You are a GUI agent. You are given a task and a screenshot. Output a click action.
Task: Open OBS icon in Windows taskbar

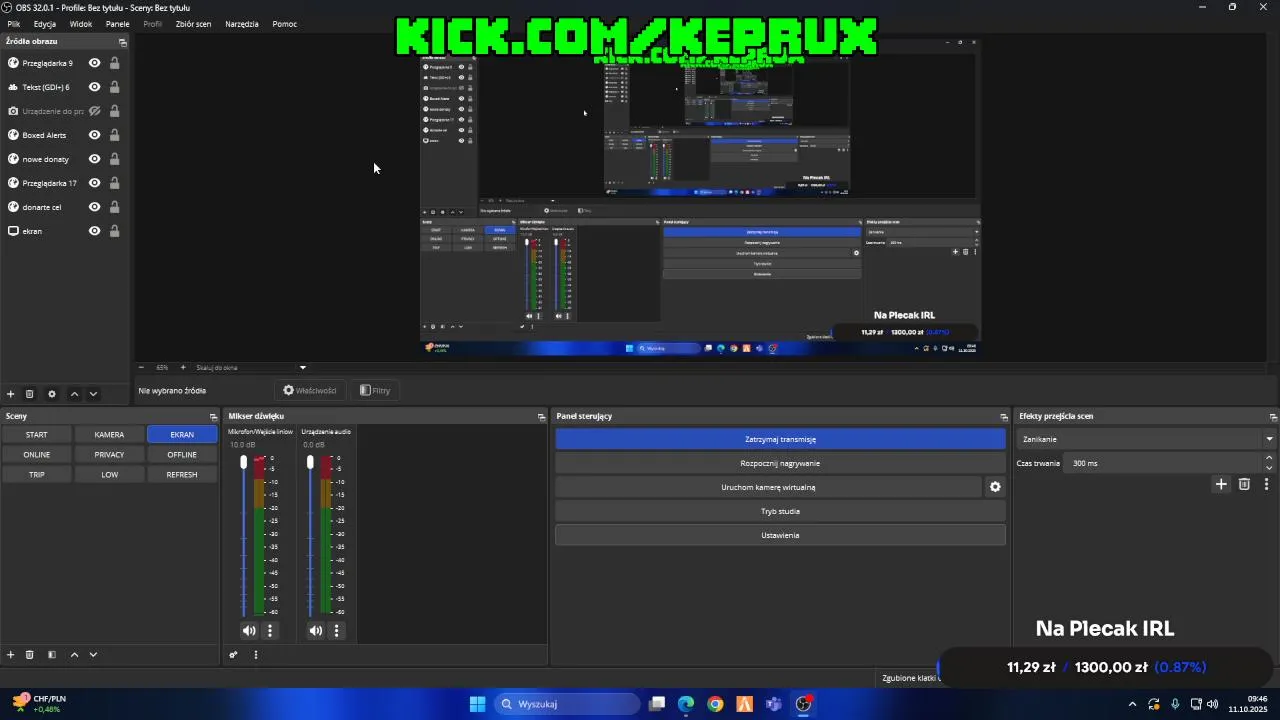pyautogui.click(x=803, y=704)
